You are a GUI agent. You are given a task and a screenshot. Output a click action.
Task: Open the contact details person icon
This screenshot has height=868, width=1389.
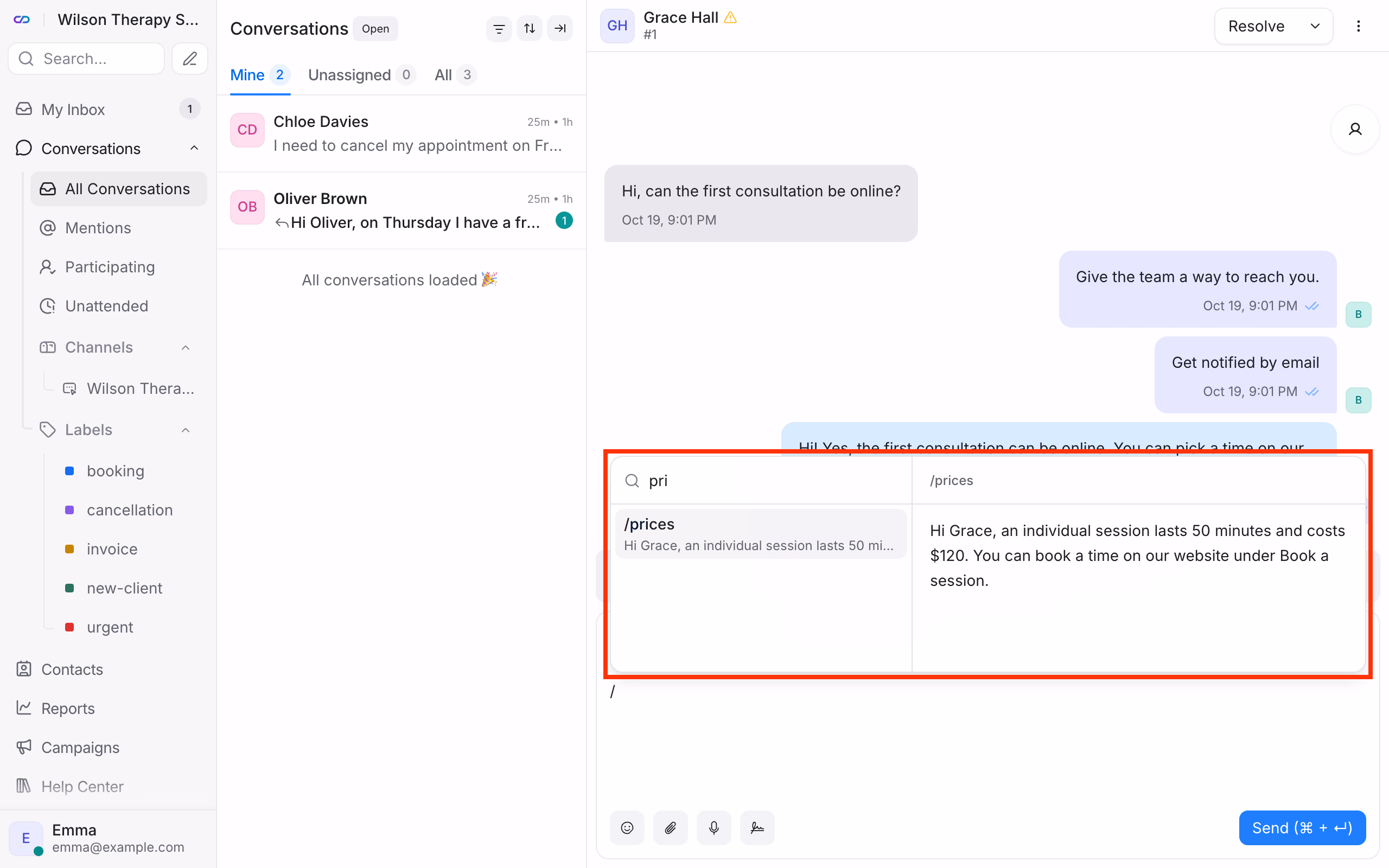coord(1355,129)
